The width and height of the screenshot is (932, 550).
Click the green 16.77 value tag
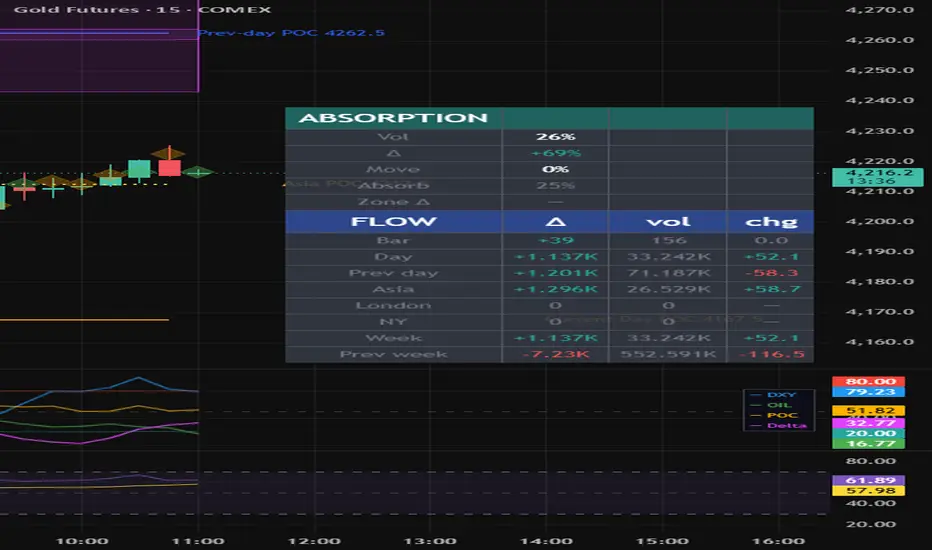coord(868,444)
